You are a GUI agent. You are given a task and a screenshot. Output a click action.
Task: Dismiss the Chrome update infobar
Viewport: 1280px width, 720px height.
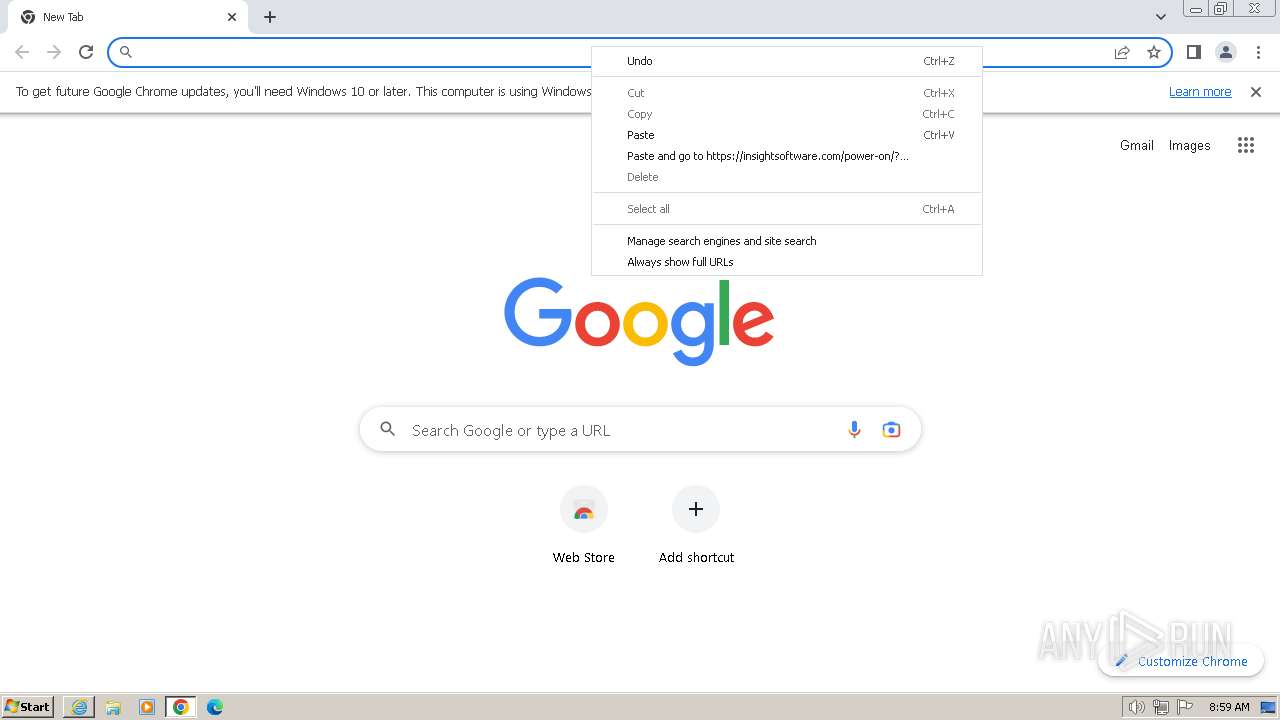pyautogui.click(x=1256, y=92)
